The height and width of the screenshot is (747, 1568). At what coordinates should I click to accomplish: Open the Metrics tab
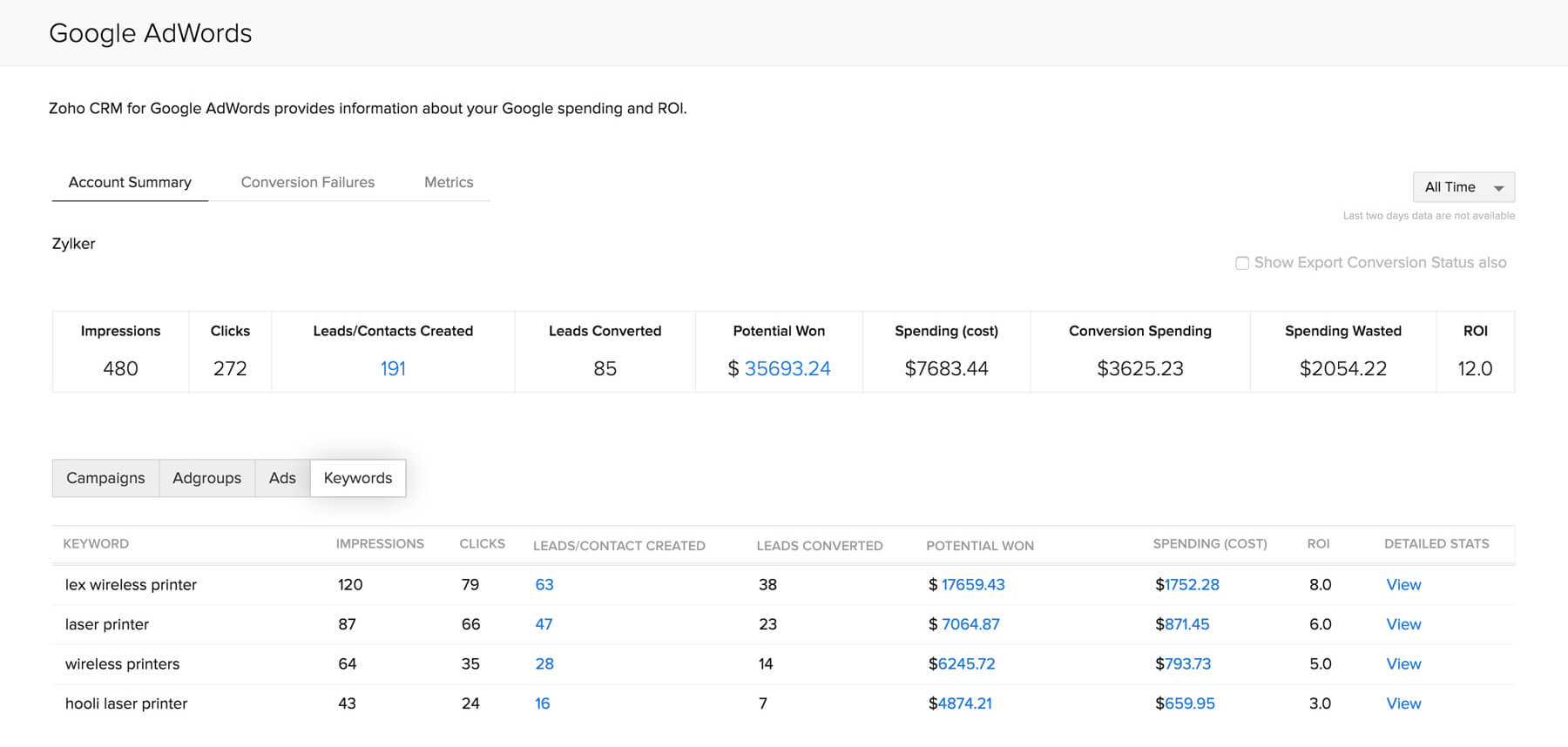point(449,182)
